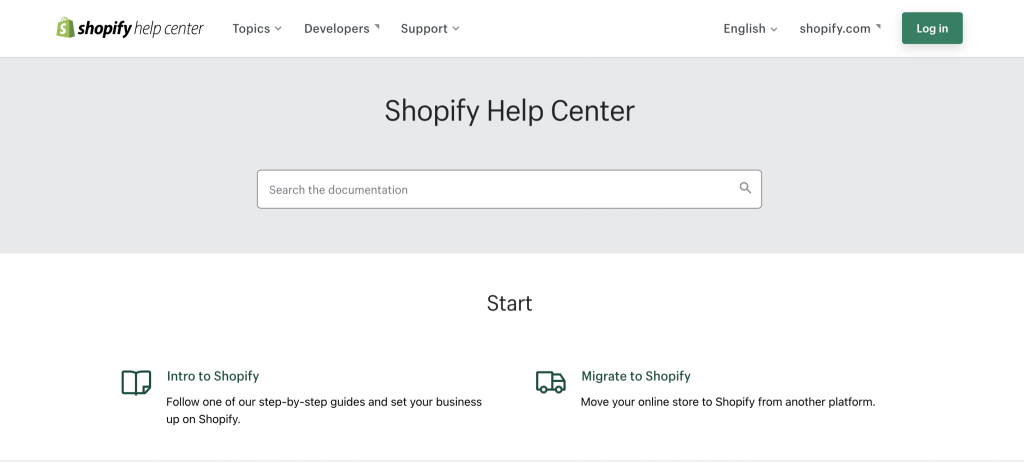Open the Migrate to Shopify link

coord(635,376)
